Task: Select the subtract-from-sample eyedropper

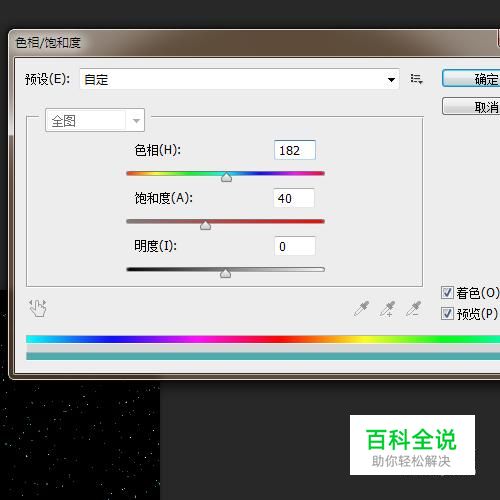Action: click(413, 309)
